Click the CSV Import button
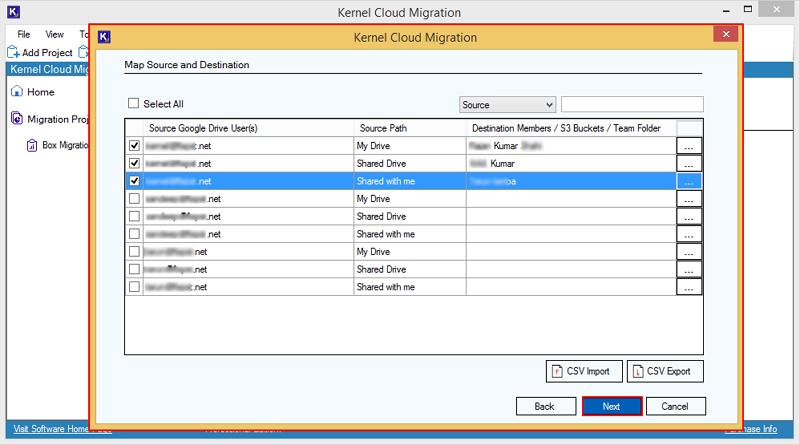800x445 pixels. (584, 371)
